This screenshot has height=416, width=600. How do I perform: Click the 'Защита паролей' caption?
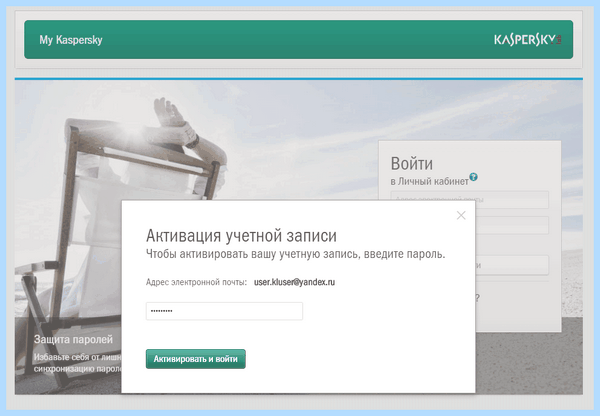[73, 339]
